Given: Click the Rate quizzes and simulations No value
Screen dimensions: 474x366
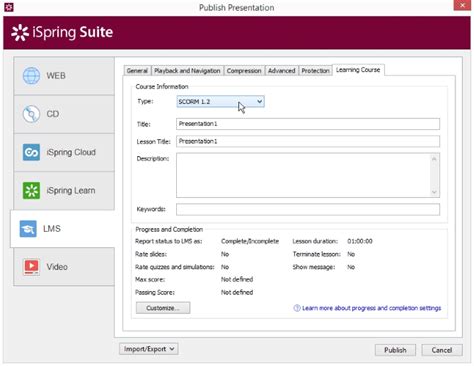Looking at the screenshot, I should [x=225, y=267].
